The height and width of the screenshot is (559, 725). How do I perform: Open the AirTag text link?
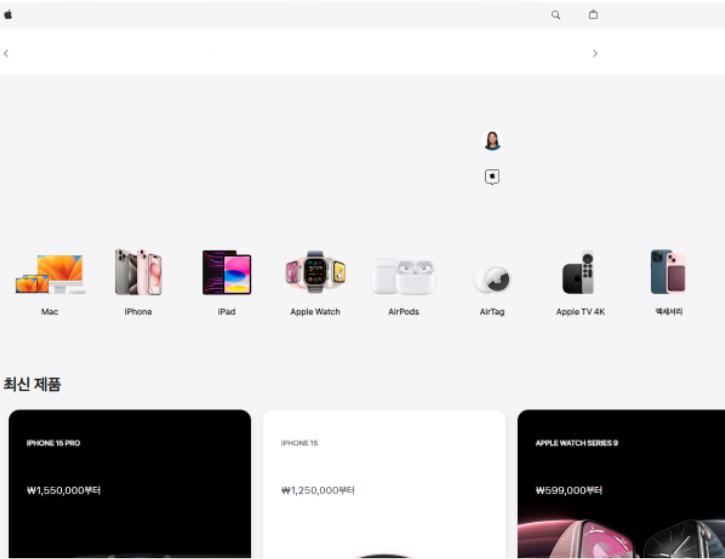tap(492, 312)
